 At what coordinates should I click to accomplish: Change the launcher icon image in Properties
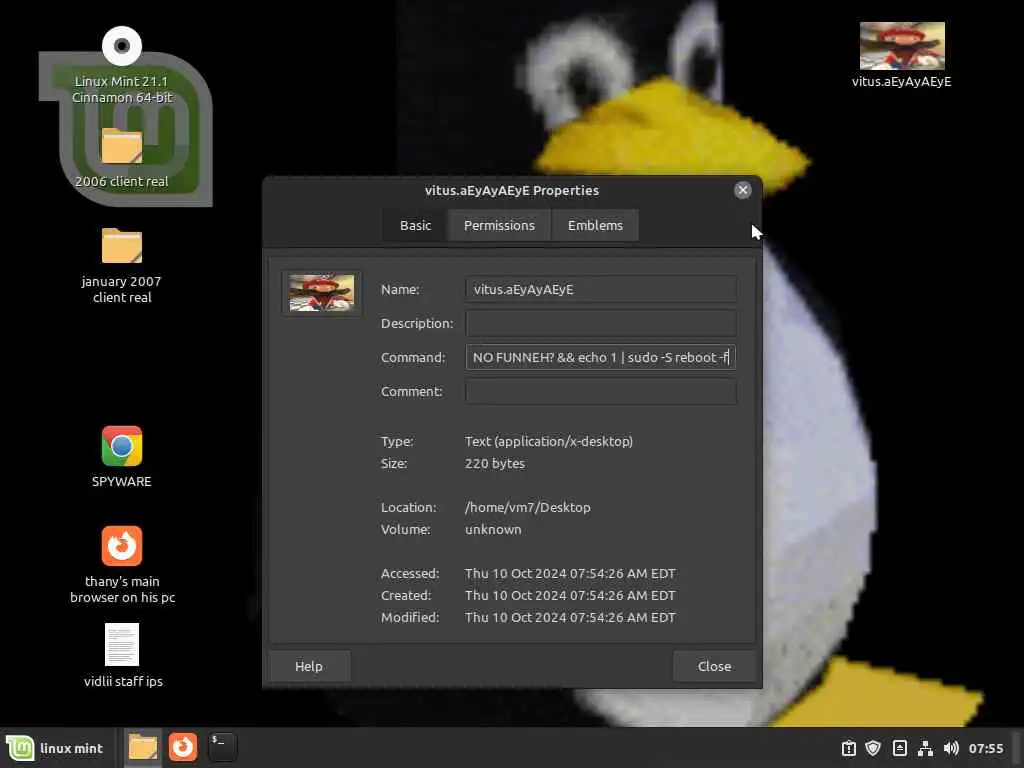click(321, 293)
